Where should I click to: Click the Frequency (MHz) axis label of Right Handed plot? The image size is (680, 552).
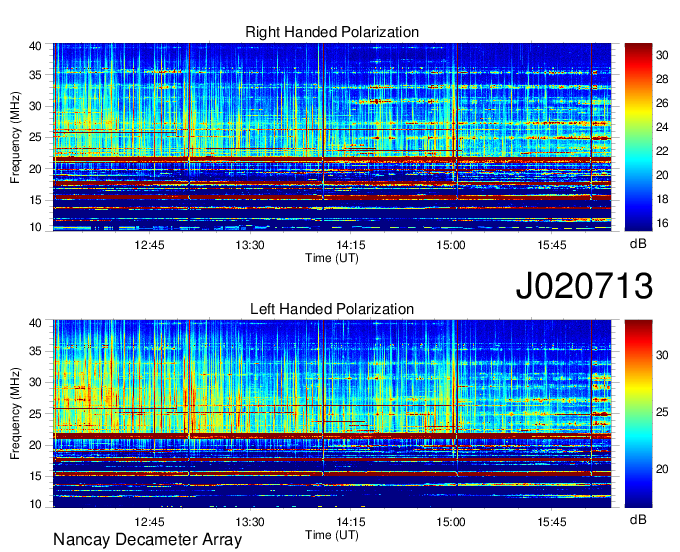15,137
